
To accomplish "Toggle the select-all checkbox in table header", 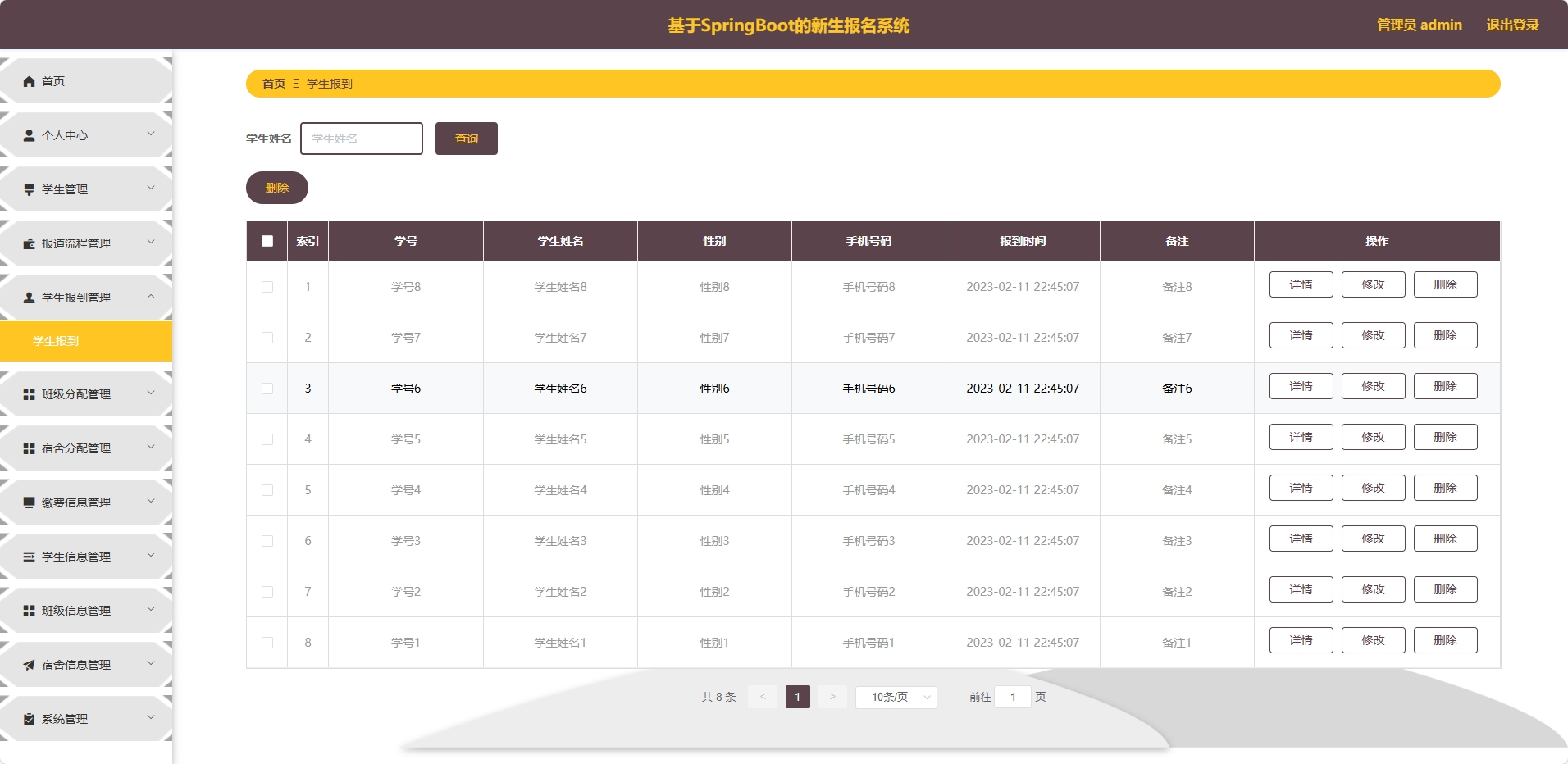I will [267, 241].
